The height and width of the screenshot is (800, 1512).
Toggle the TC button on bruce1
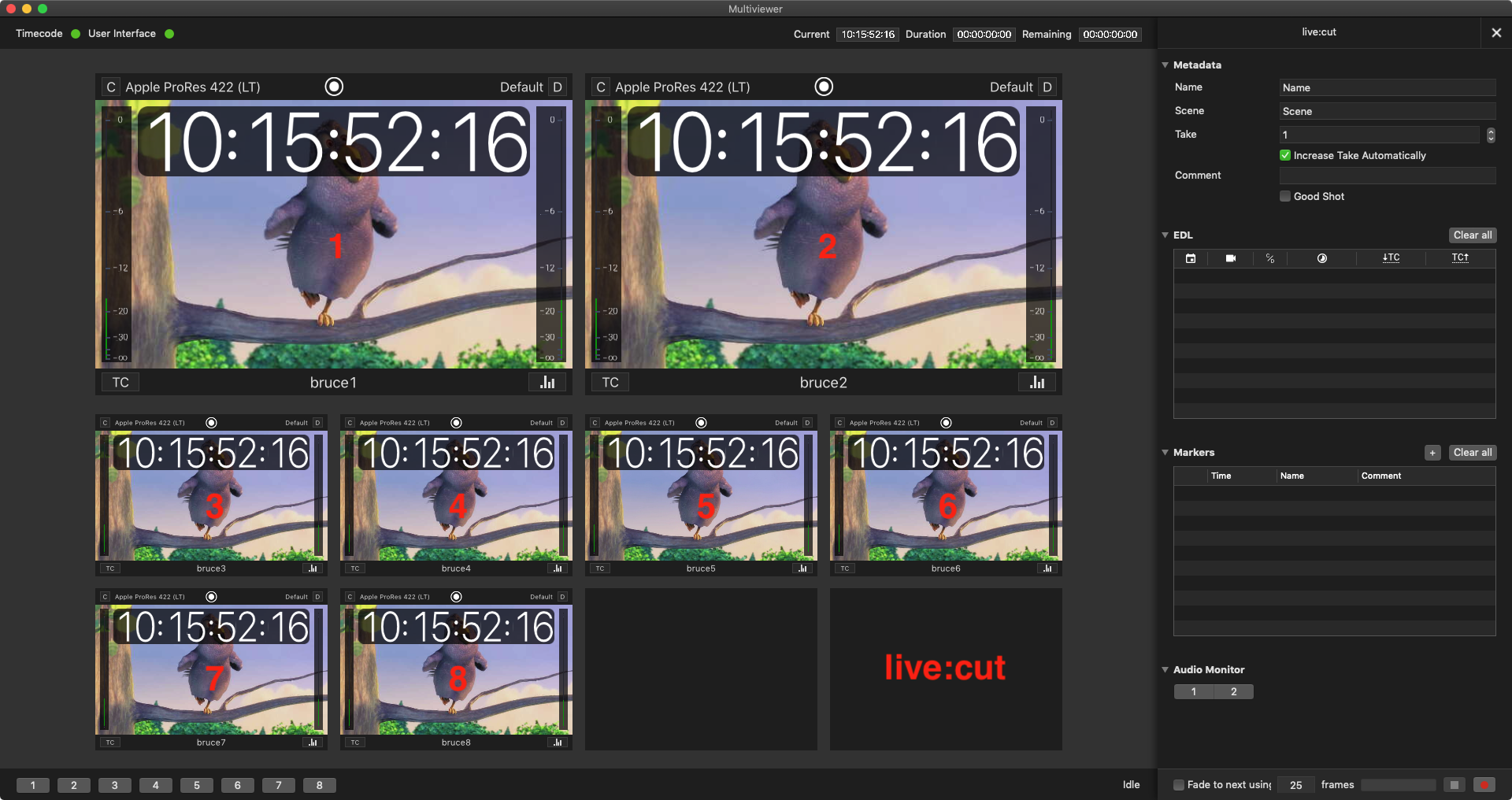pyautogui.click(x=120, y=383)
